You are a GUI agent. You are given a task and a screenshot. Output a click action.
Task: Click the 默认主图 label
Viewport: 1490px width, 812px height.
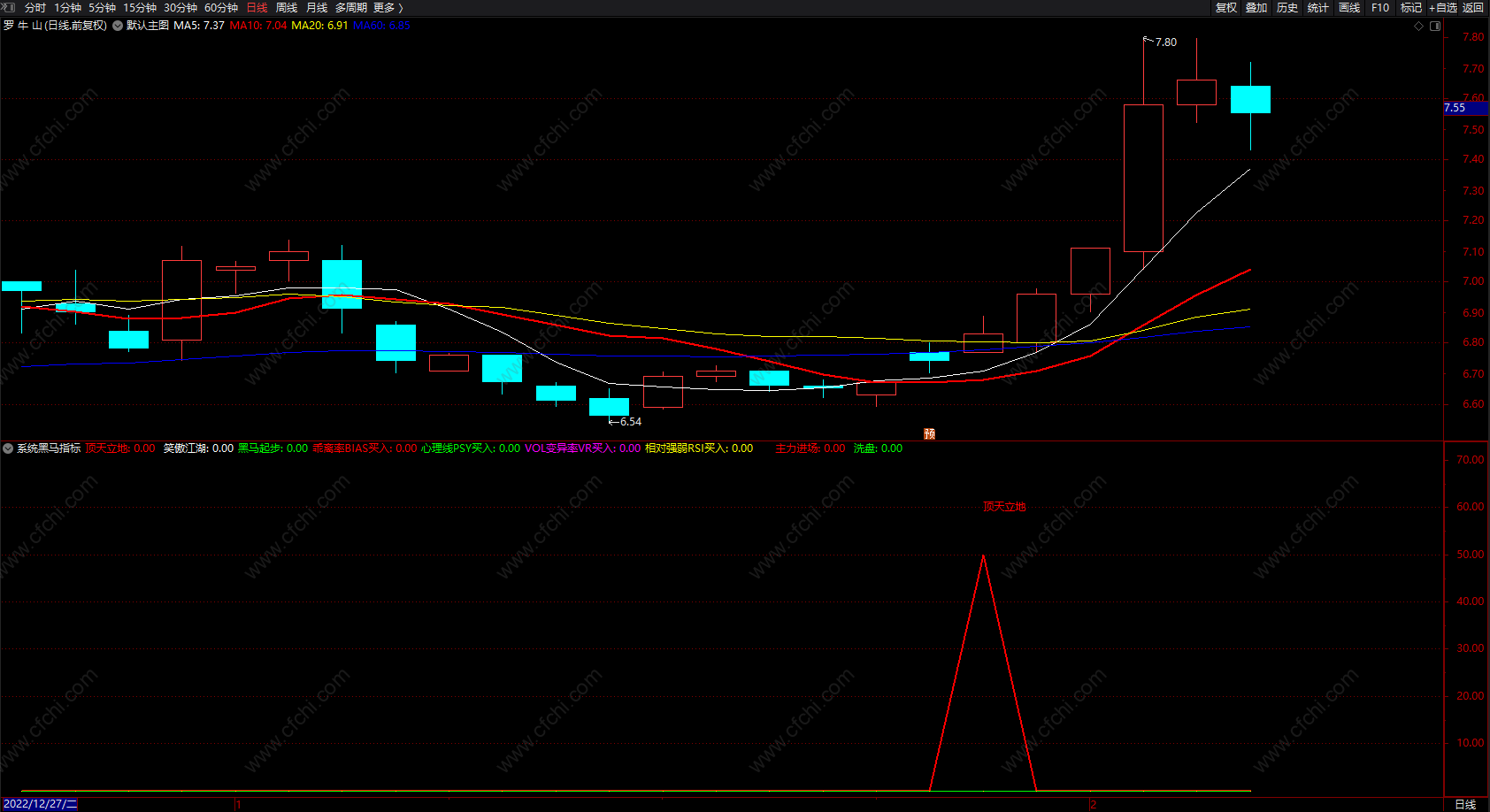pyautogui.click(x=148, y=26)
